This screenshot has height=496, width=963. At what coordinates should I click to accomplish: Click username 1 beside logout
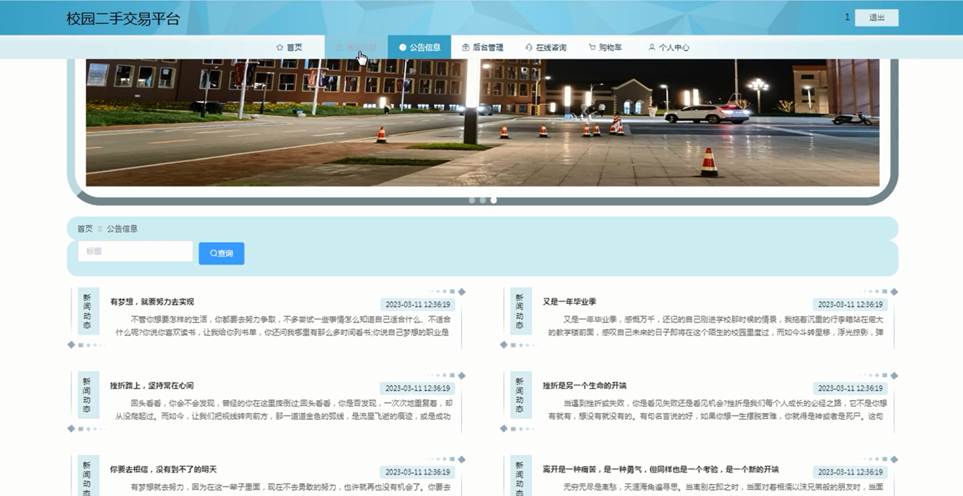click(x=847, y=17)
